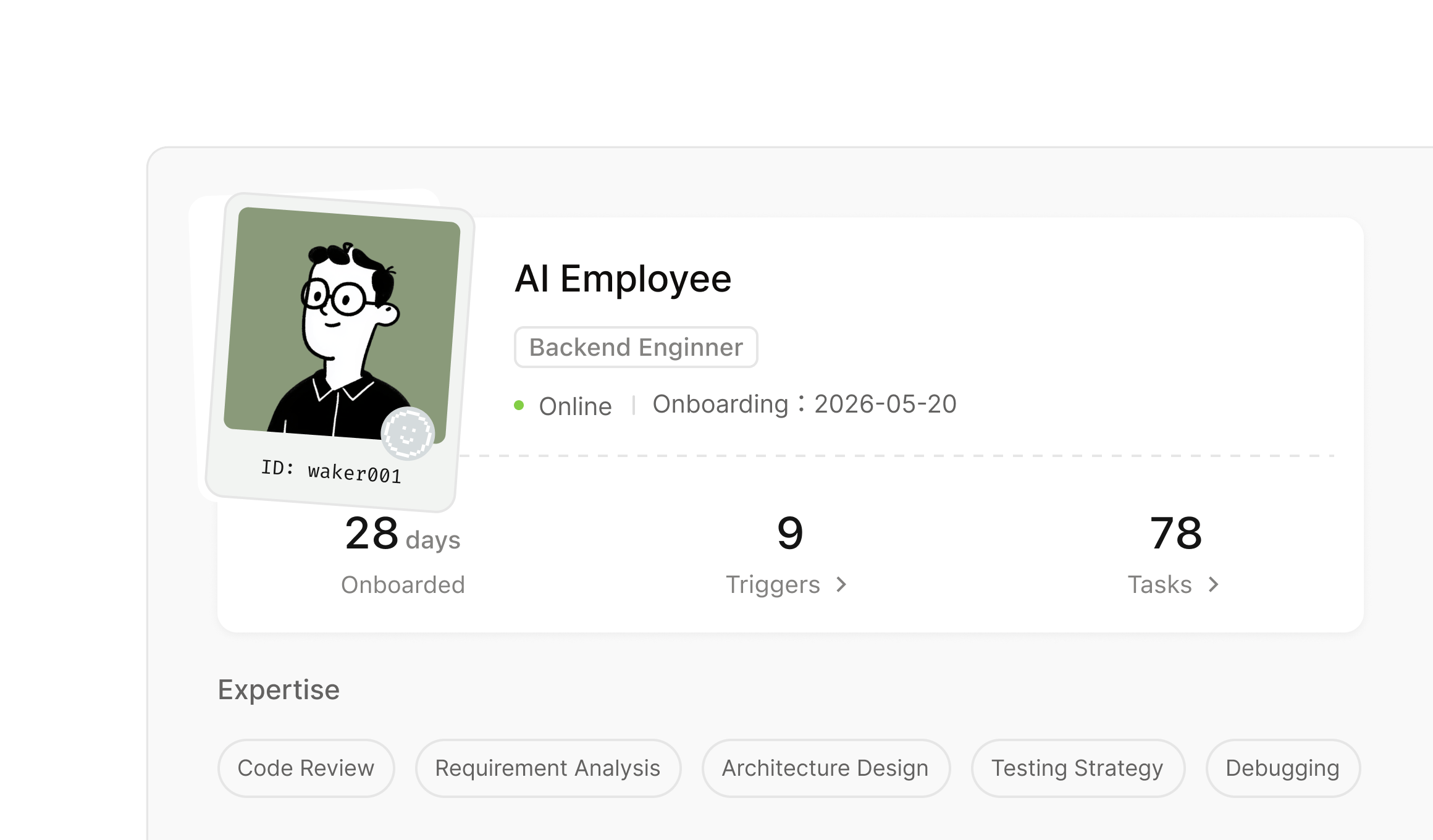This screenshot has height=840, width=1433.
Task: Click the 9 triggers count
Action: pos(790,533)
